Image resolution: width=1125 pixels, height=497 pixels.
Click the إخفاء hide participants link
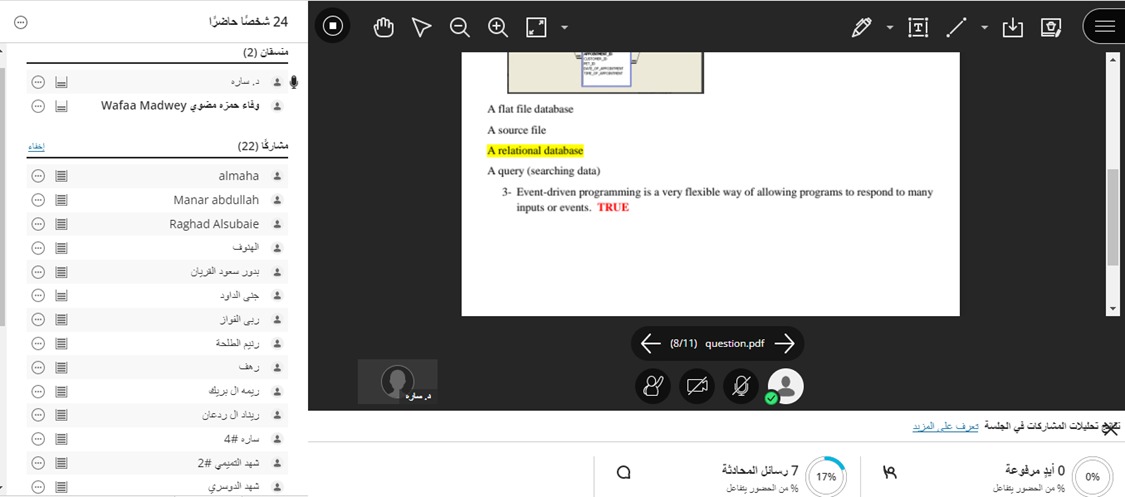(x=35, y=147)
